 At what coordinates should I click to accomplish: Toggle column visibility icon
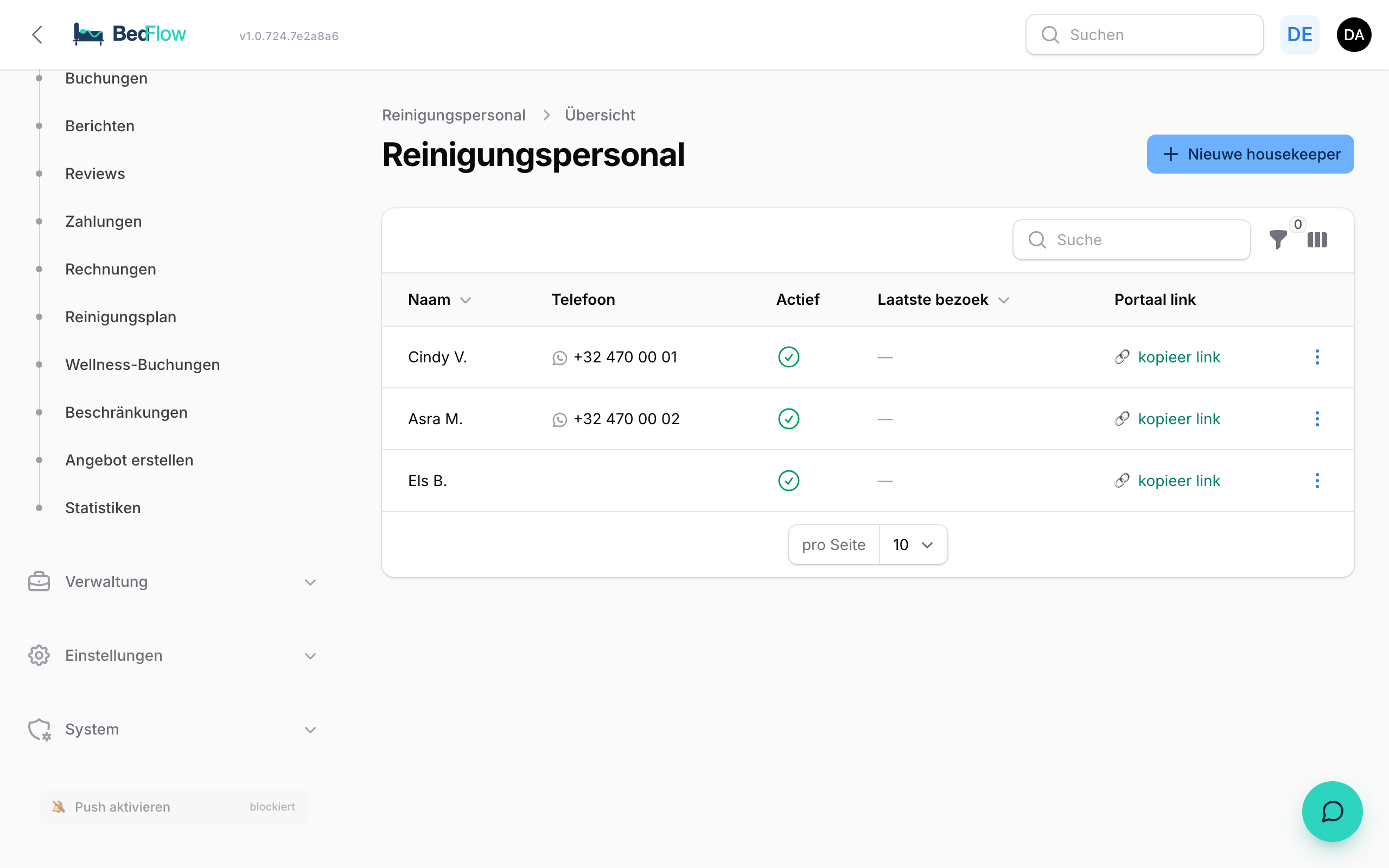pyautogui.click(x=1317, y=239)
